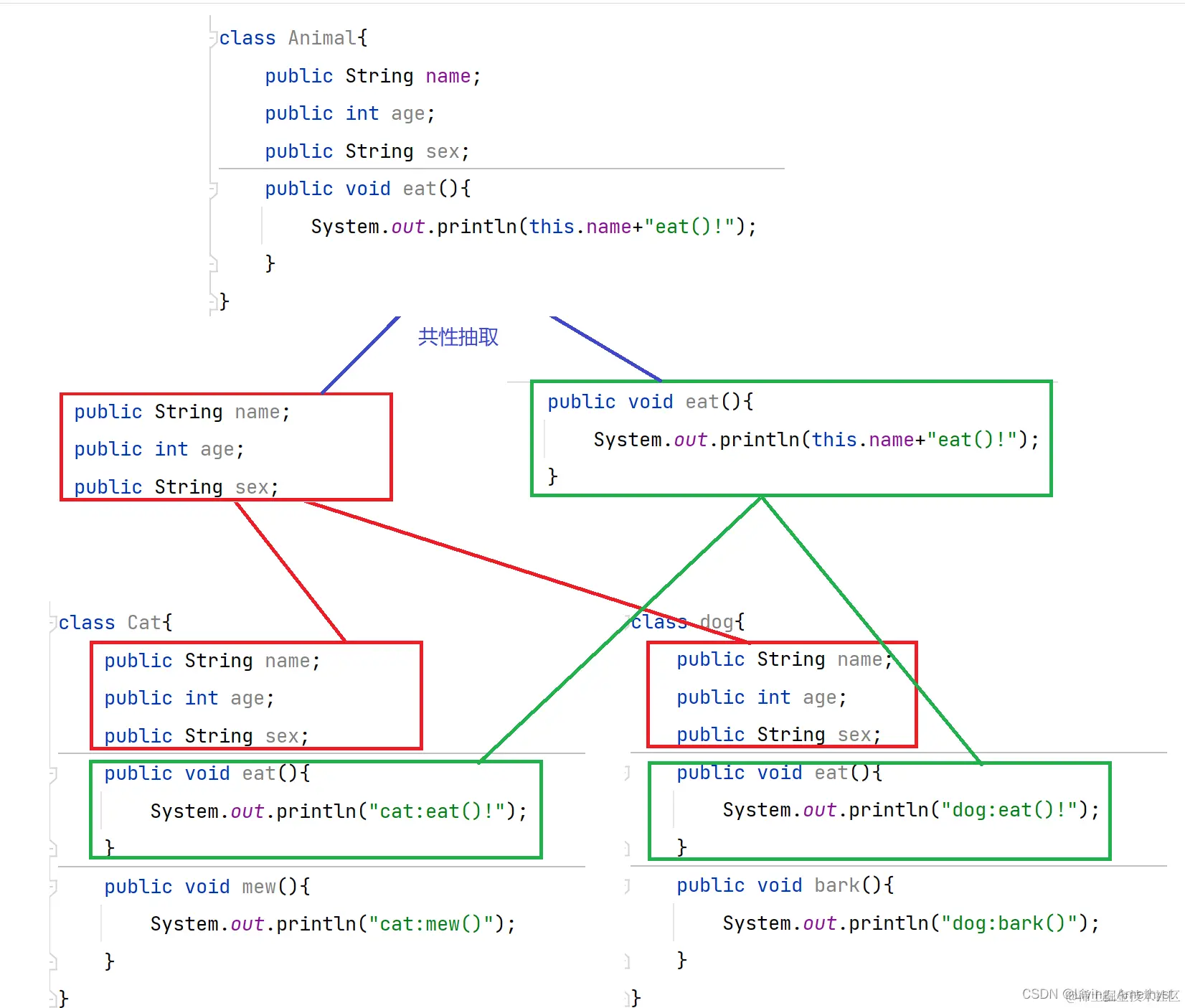The width and height of the screenshot is (1185, 1008).
Task: Click "public void eat(){" in the standalone eat snippet
Action: [x=651, y=402]
